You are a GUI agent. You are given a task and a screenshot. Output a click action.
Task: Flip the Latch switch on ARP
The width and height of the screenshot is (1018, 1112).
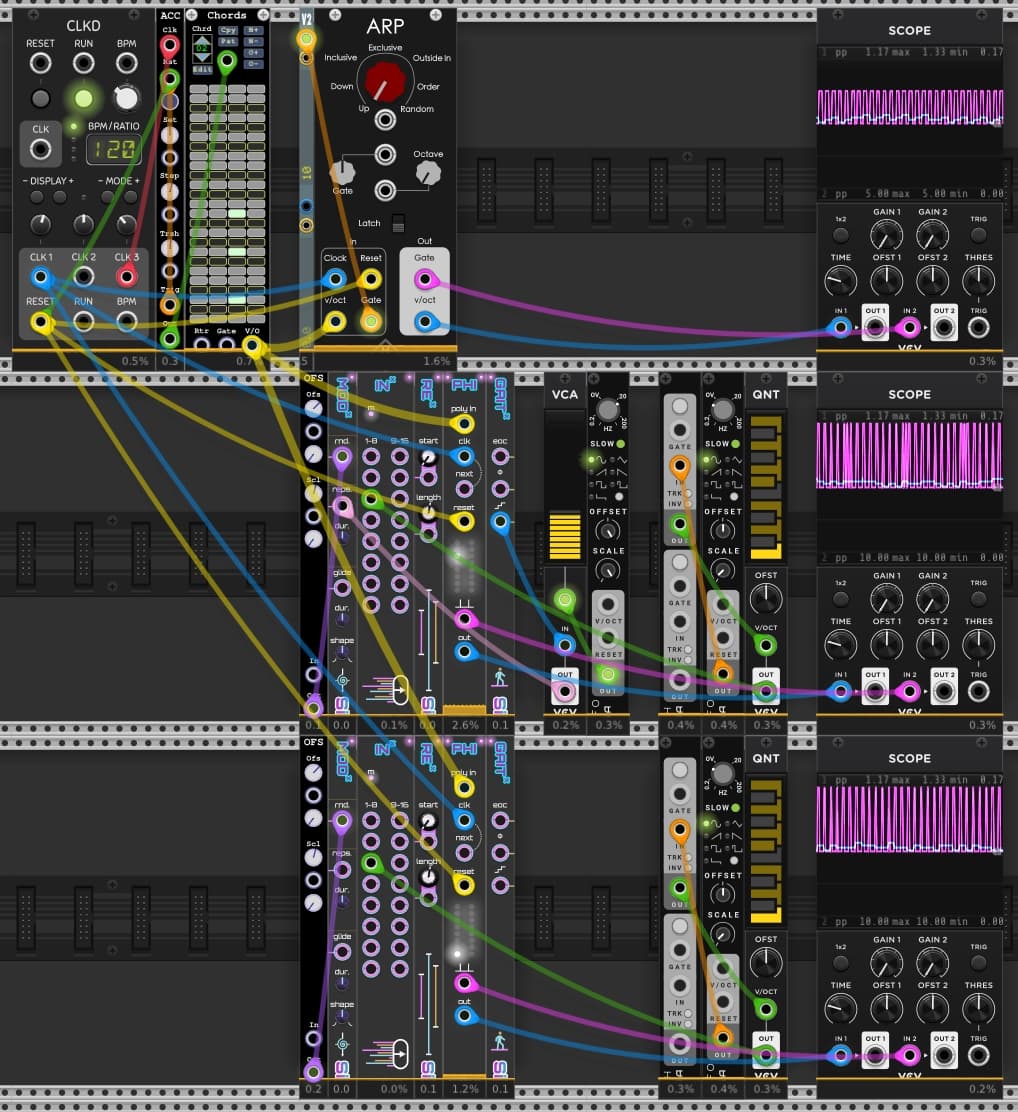click(400, 223)
